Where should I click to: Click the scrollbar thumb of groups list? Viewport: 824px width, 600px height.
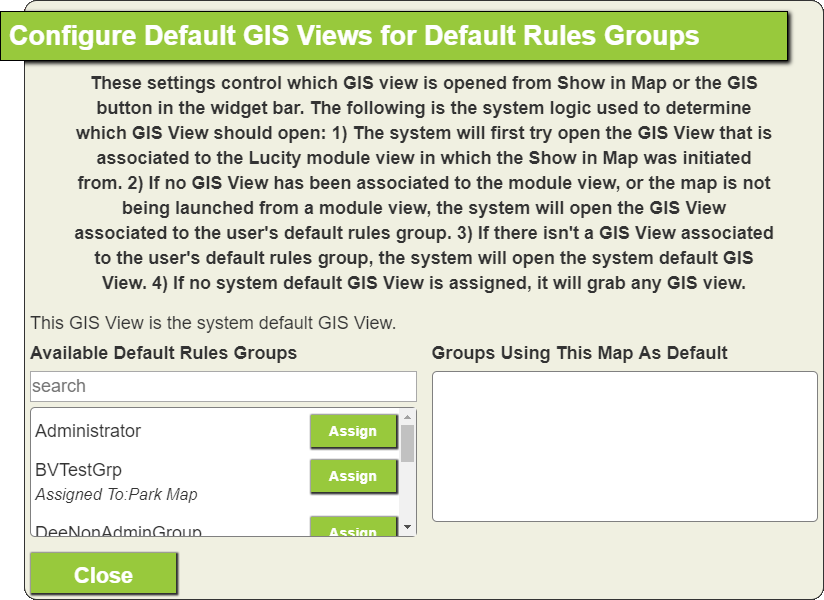(407, 443)
